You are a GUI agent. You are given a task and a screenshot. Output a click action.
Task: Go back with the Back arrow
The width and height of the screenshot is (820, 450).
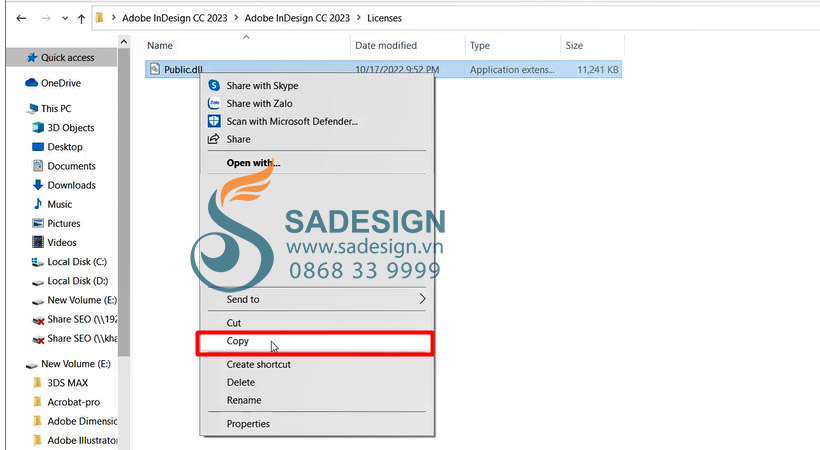click(x=21, y=18)
